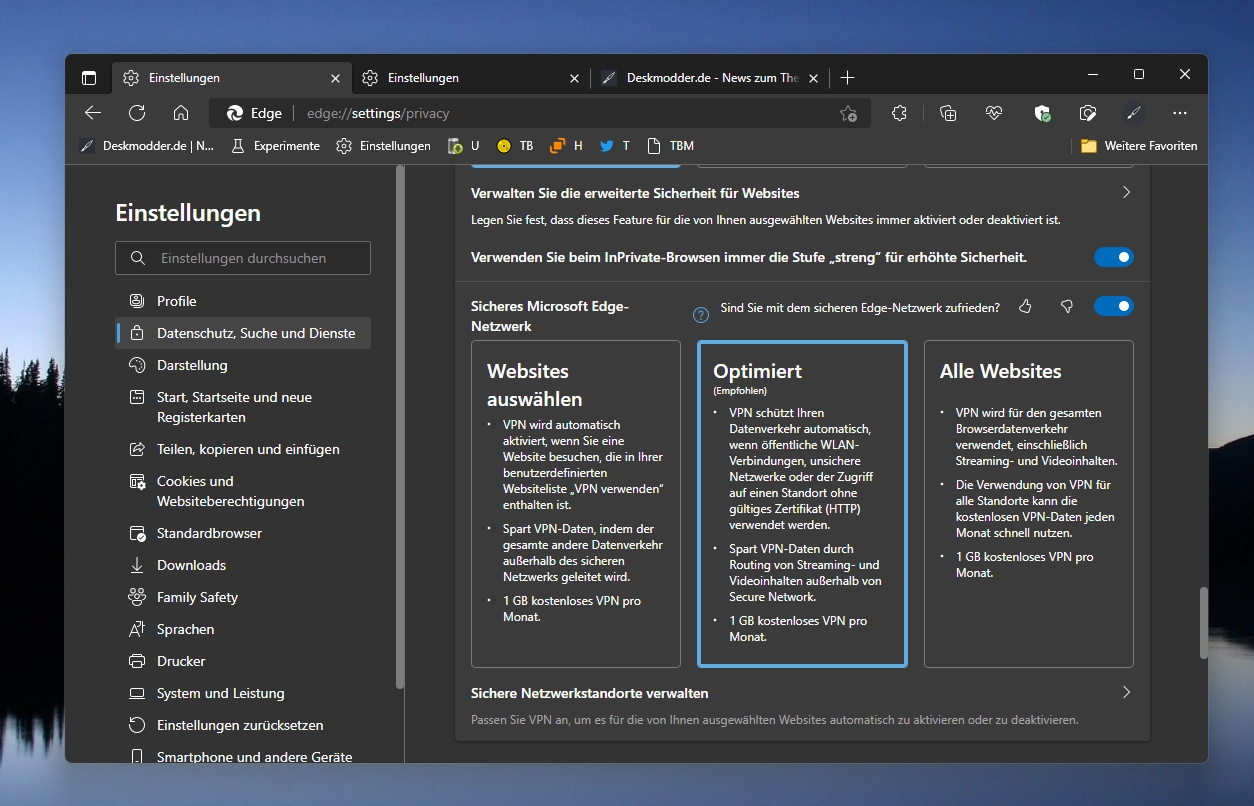Viewport: 1254px width, 806px height.
Task: Close the first Einstellungen tab
Action: click(x=335, y=78)
